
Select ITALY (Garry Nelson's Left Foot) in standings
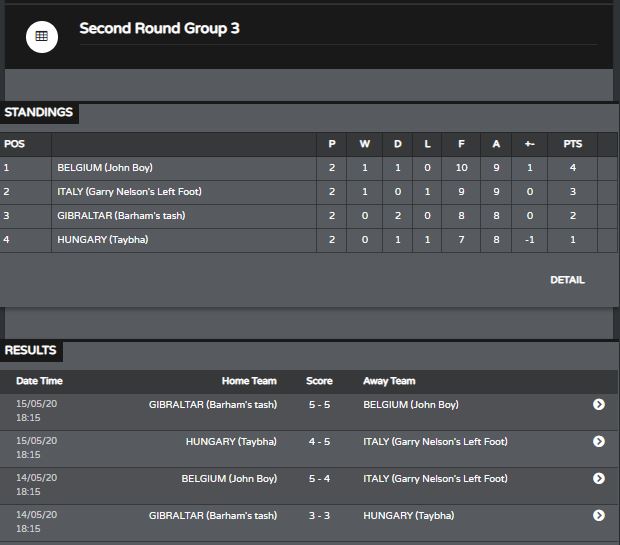(129, 192)
